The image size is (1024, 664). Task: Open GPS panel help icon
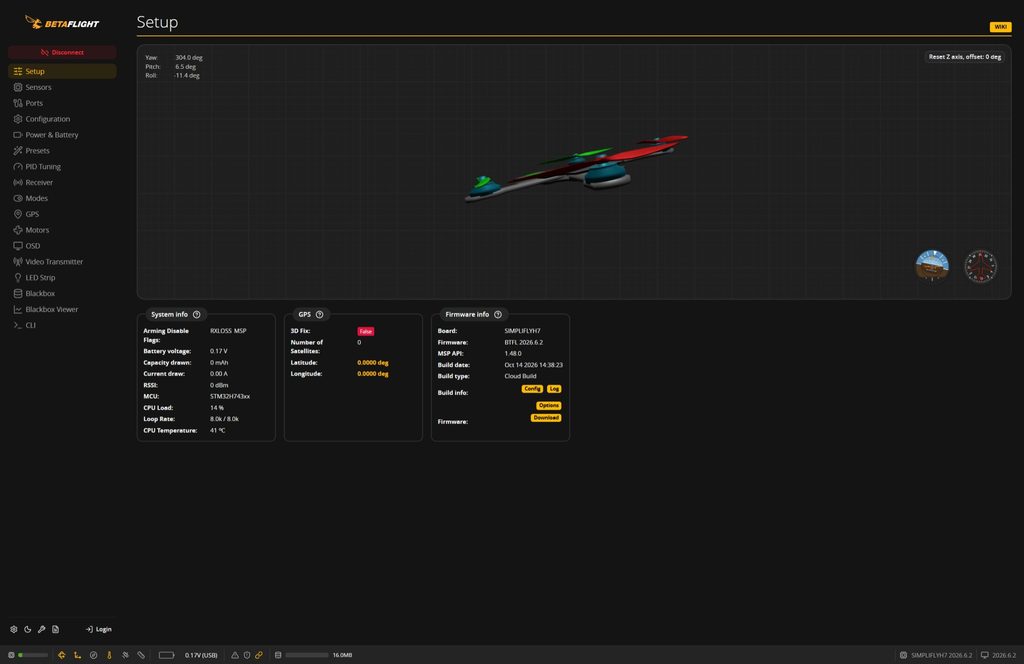tap(319, 315)
